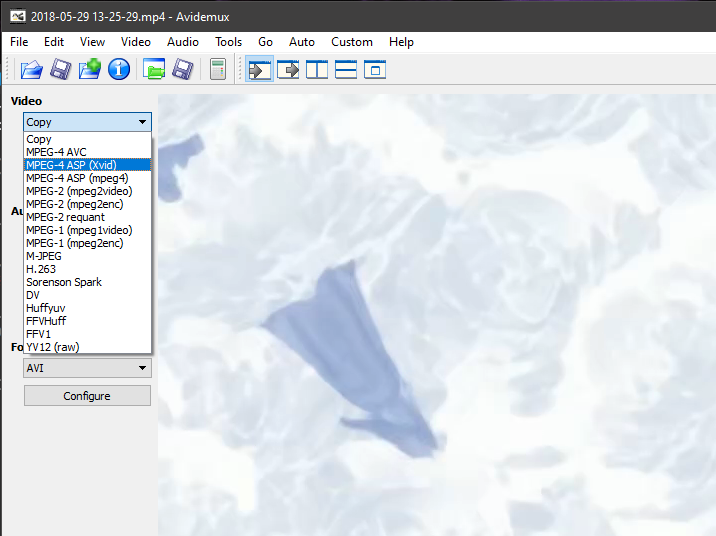This screenshot has height=536, width=716.
Task: Select side-by-side preview layout icon
Action: [317, 70]
